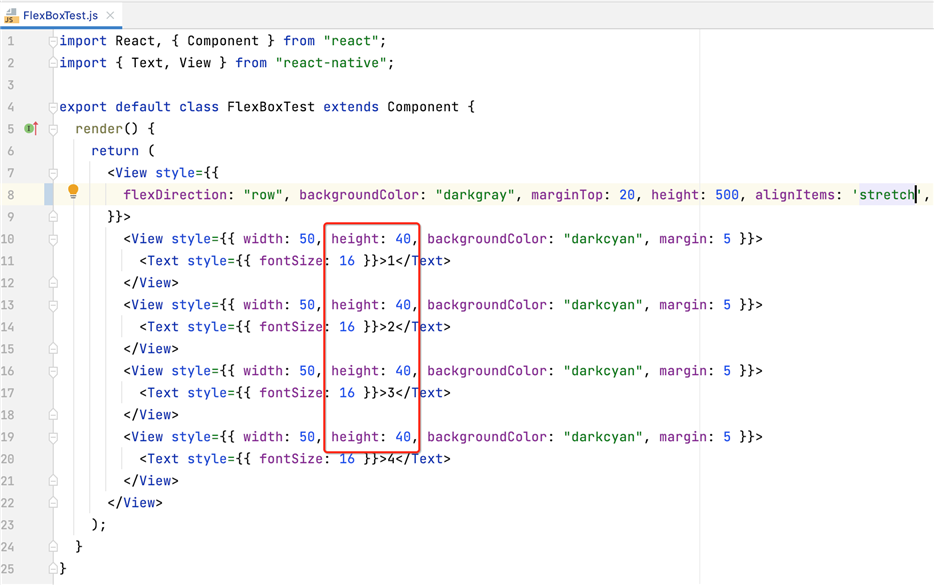Click the JS file icon on the tab
The width and height of the screenshot is (934, 585).
coord(11,15)
